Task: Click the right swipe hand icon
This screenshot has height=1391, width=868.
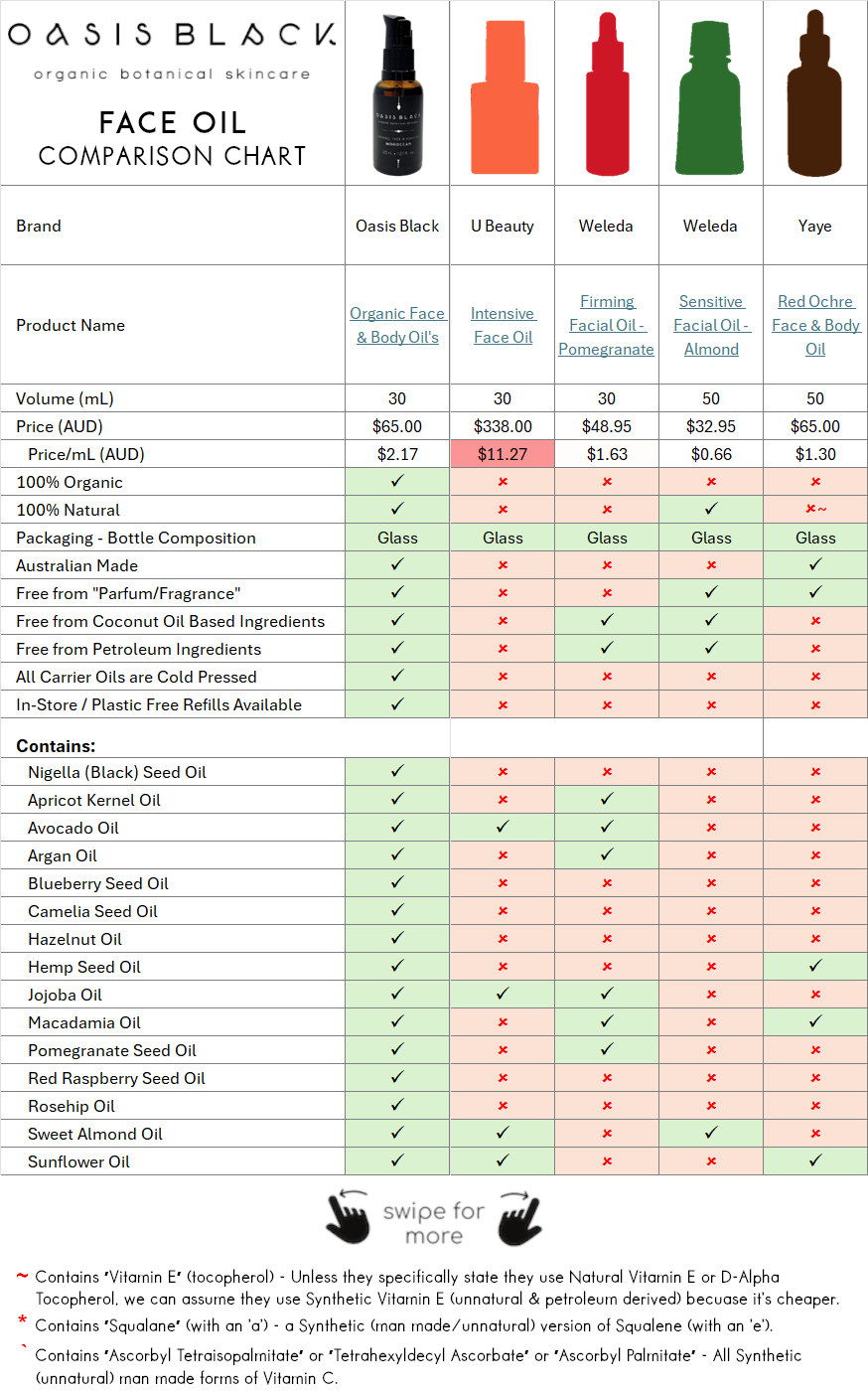Action: tap(520, 1220)
